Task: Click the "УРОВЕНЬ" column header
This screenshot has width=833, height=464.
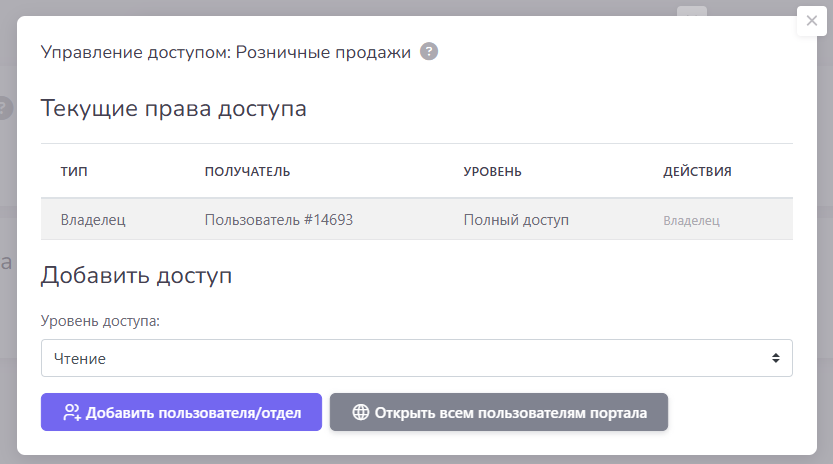Action: coord(492,171)
